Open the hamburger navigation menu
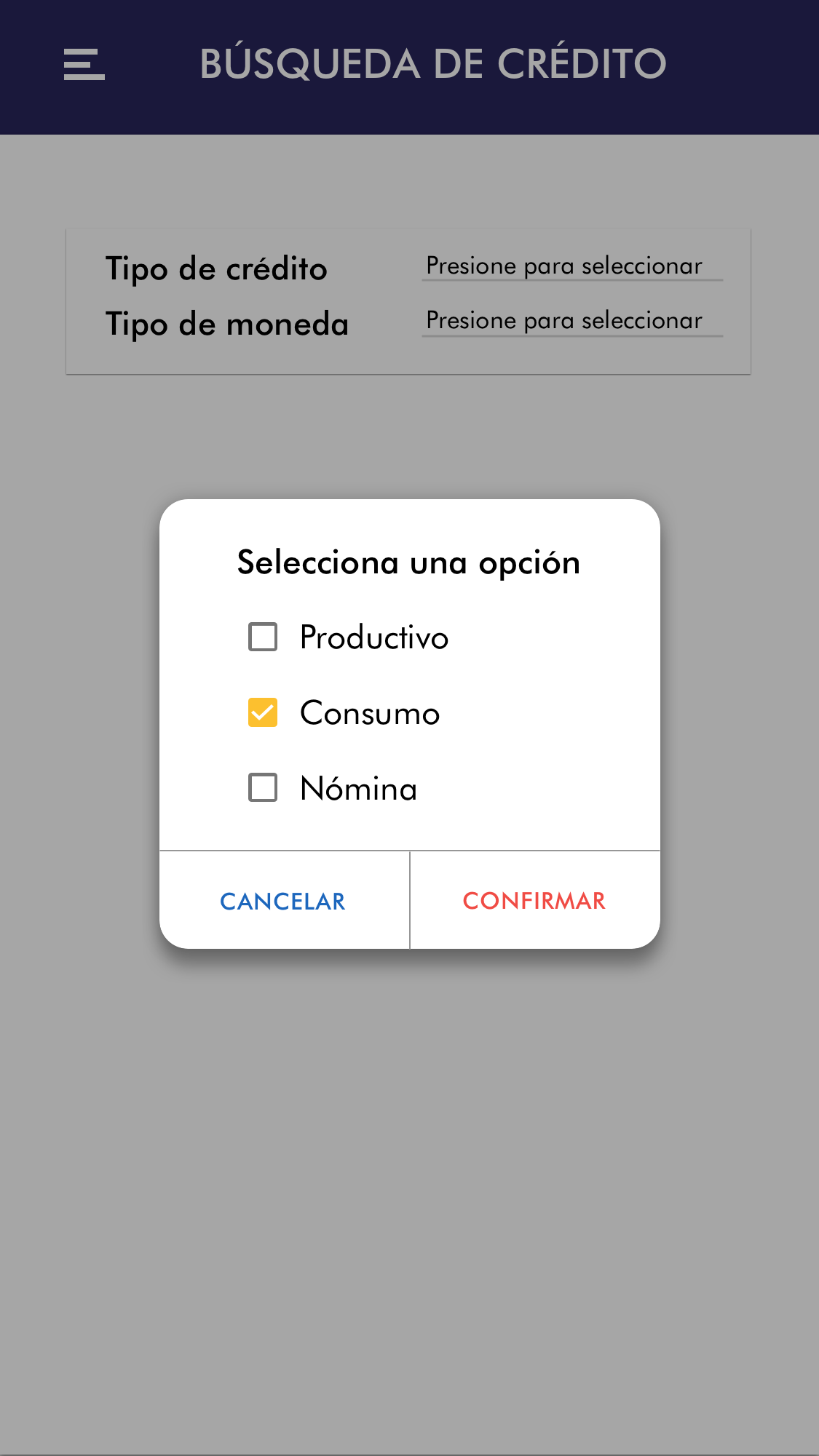This screenshot has width=819, height=1456. coord(84,64)
